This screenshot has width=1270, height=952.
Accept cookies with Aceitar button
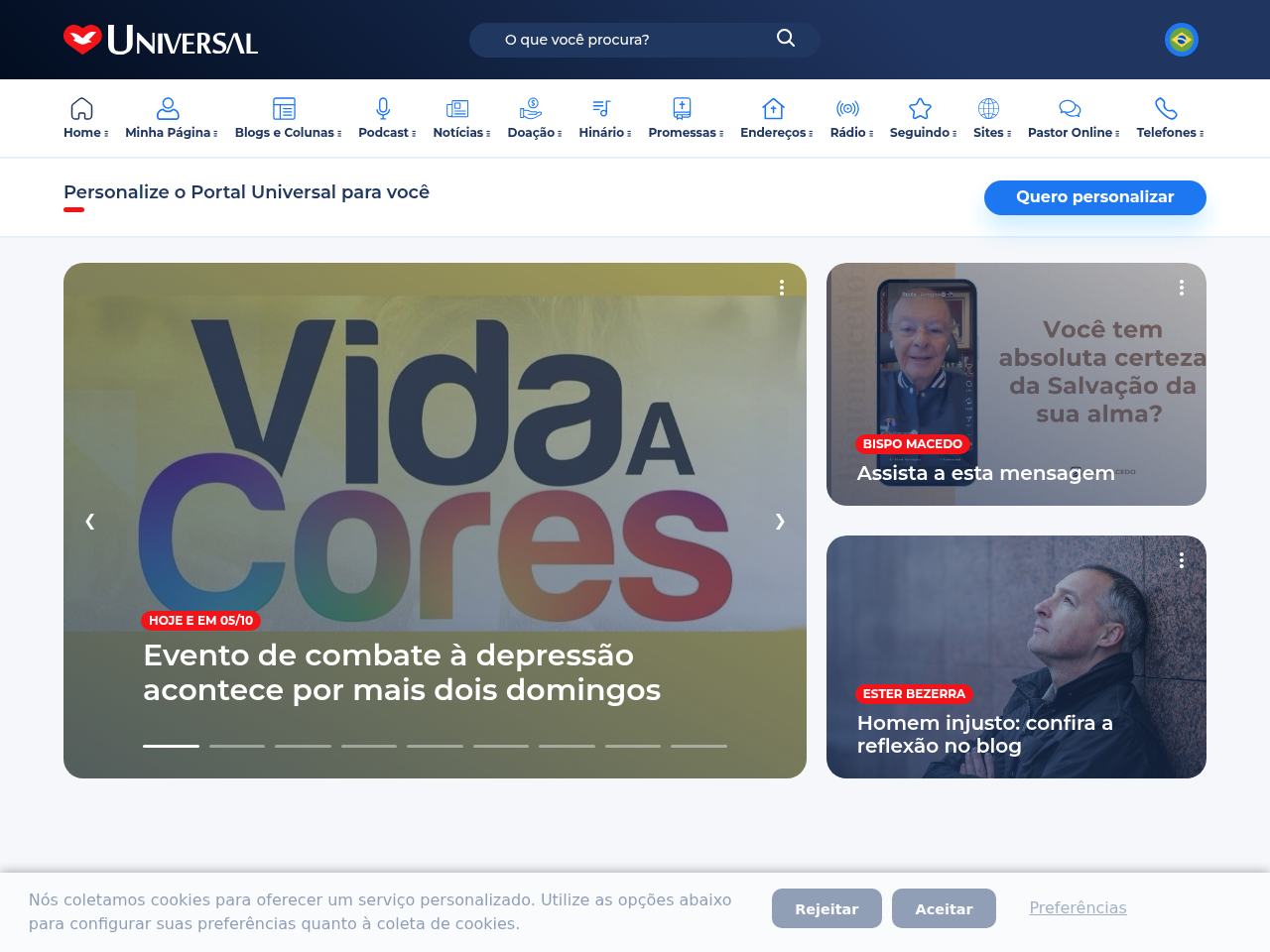pyautogui.click(x=944, y=908)
